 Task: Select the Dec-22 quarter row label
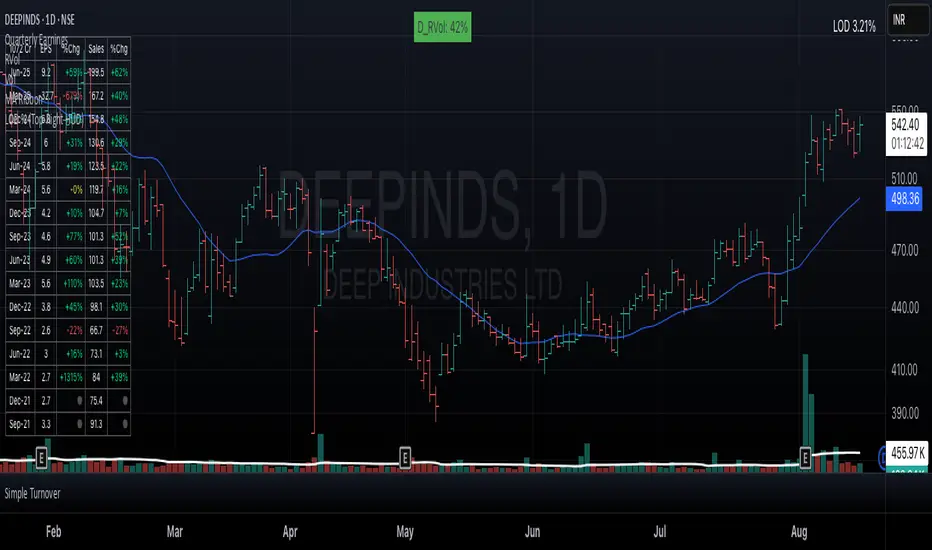(x=20, y=307)
